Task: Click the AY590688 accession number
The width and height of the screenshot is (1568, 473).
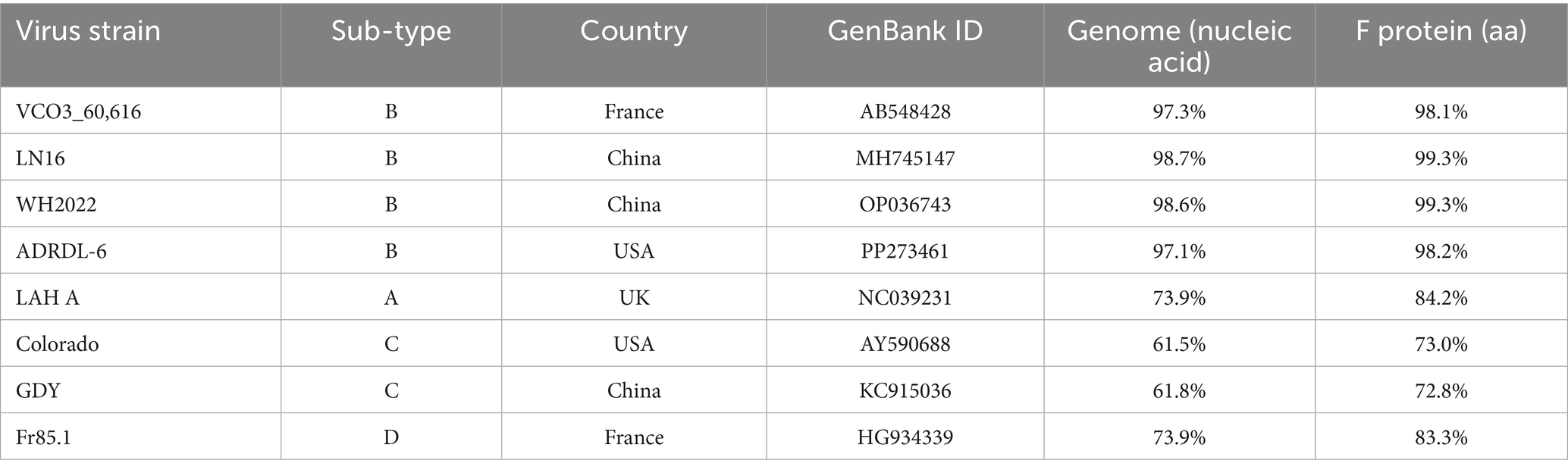Action: tap(905, 344)
